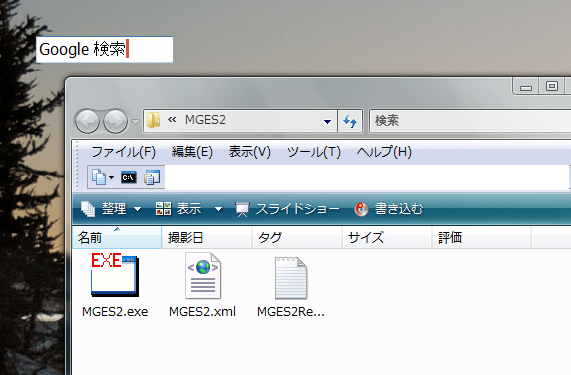Sort by 名前 column header
The height and width of the screenshot is (375, 571).
tap(117, 237)
